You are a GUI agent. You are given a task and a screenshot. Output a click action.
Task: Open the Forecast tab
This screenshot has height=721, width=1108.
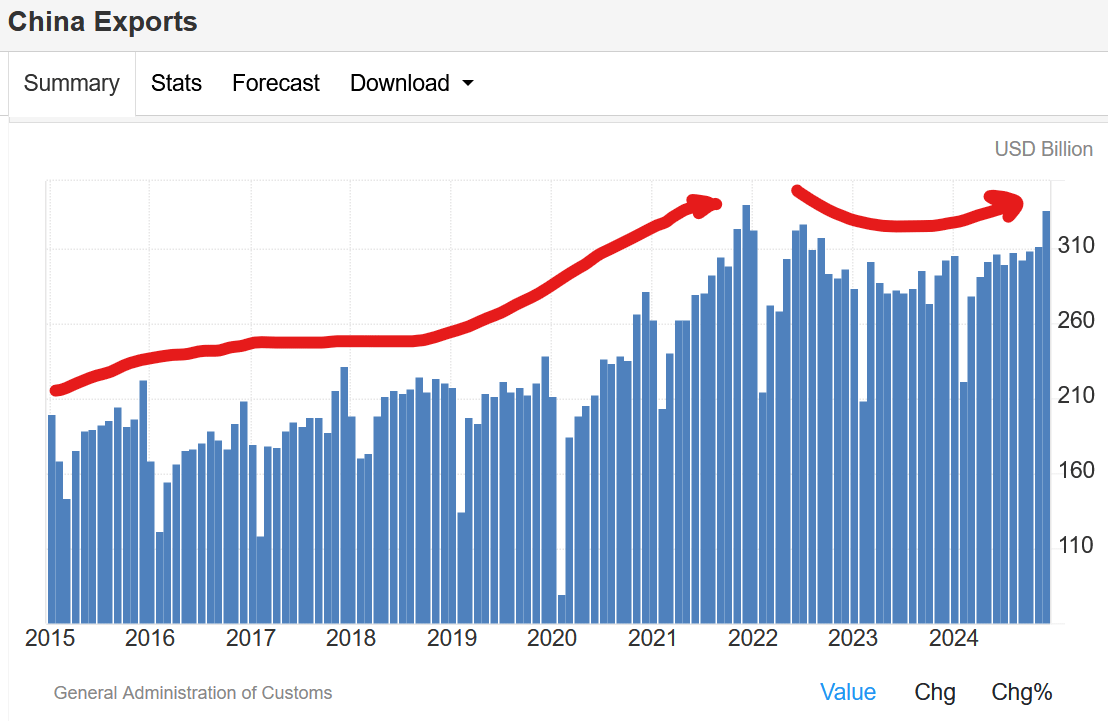point(276,83)
